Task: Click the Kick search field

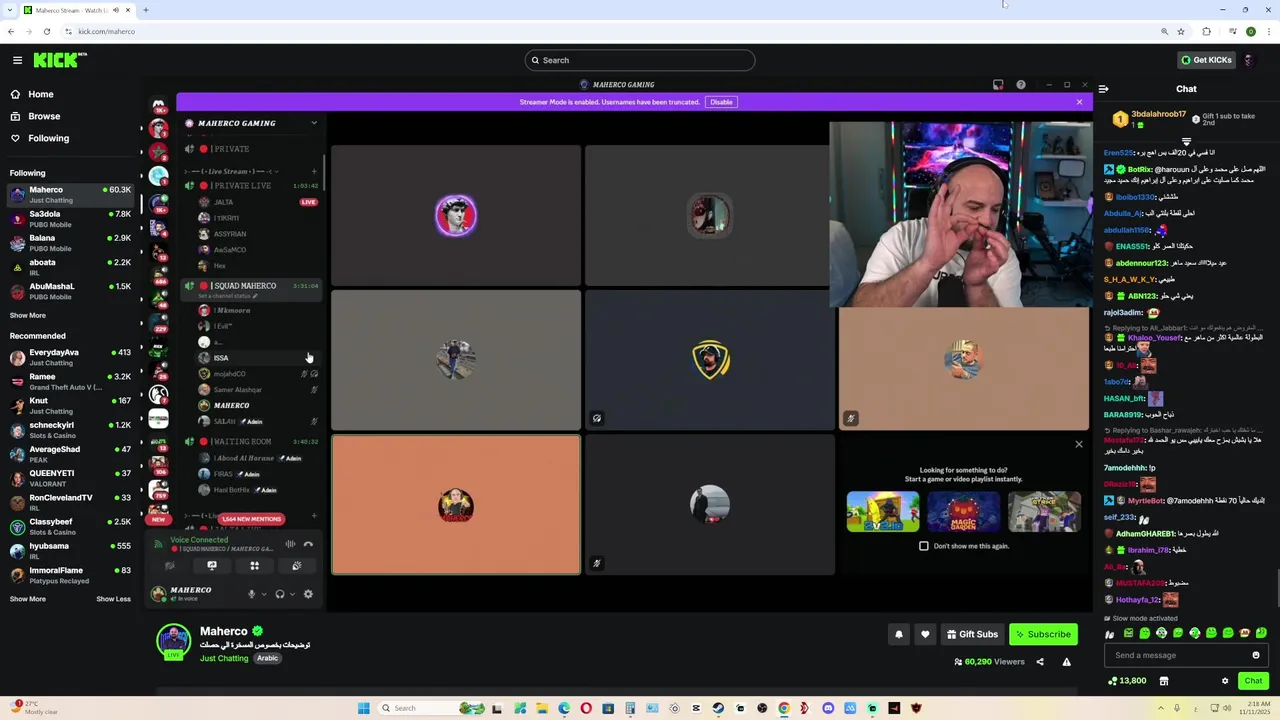Action: pos(640,60)
